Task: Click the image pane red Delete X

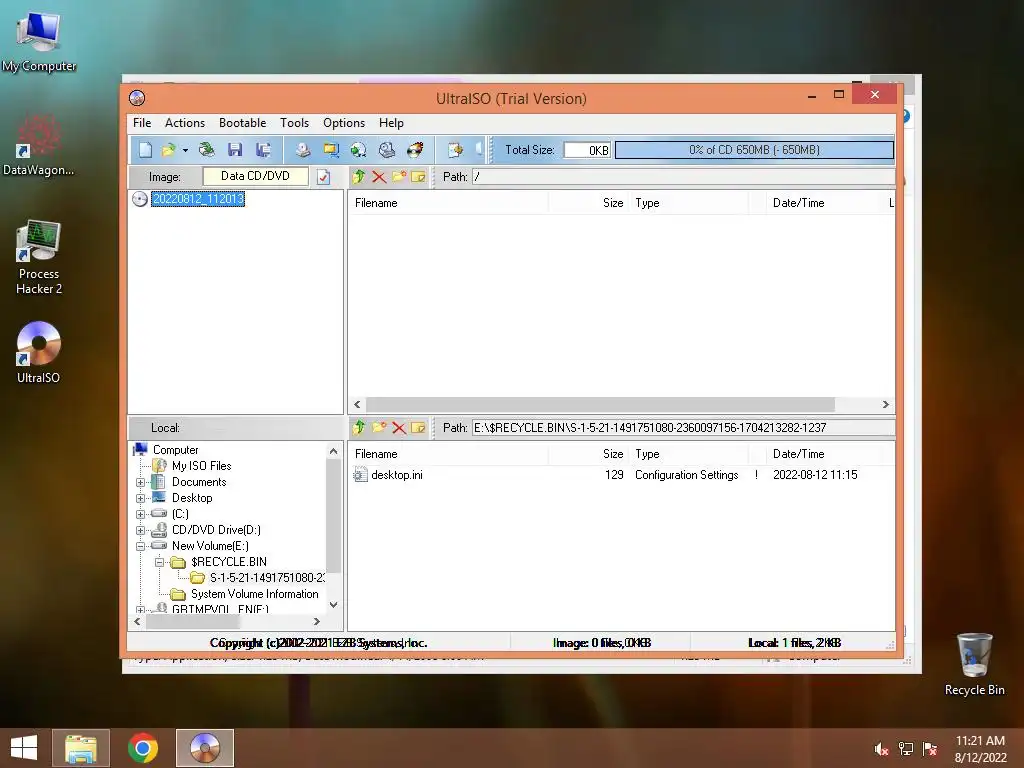Action: tap(379, 176)
